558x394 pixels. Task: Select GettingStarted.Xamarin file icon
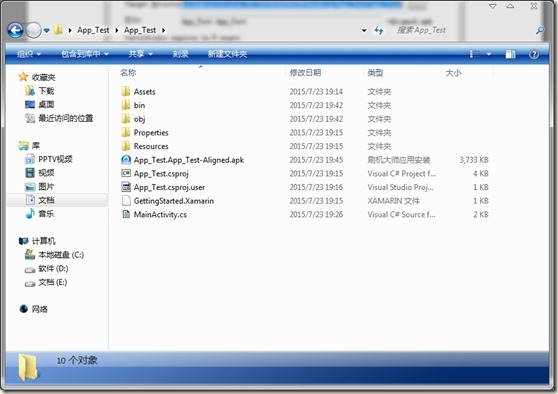(126, 200)
